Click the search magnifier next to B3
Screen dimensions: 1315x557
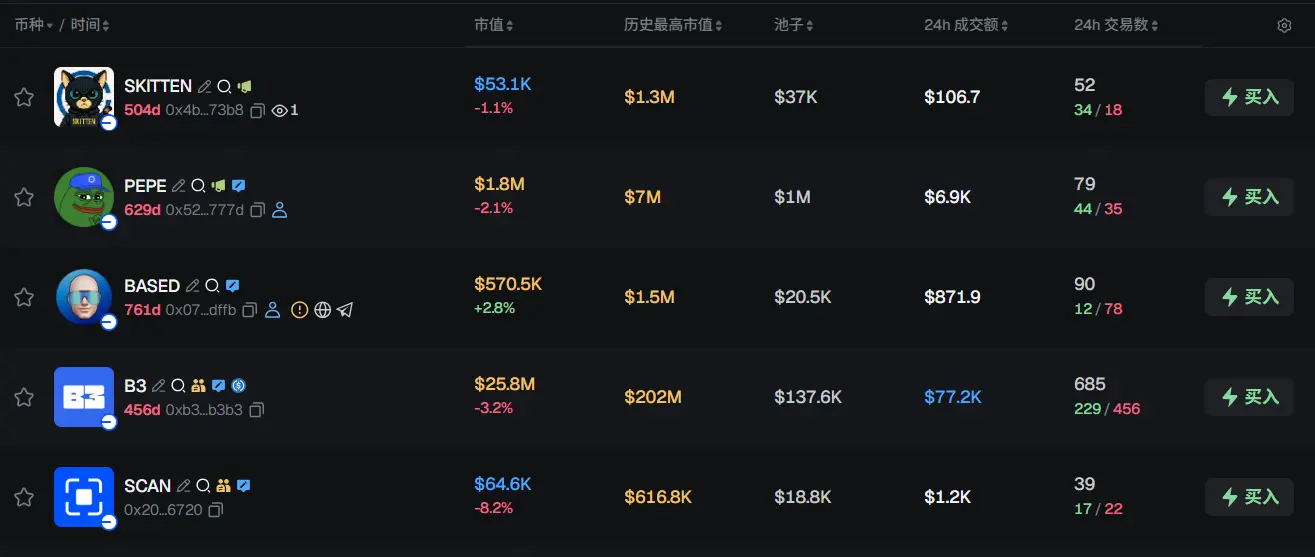click(x=178, y=386)
